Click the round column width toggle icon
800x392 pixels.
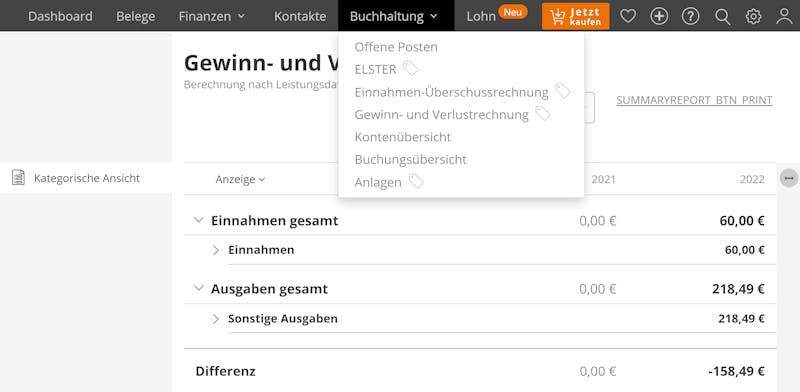tap(789, 178)
